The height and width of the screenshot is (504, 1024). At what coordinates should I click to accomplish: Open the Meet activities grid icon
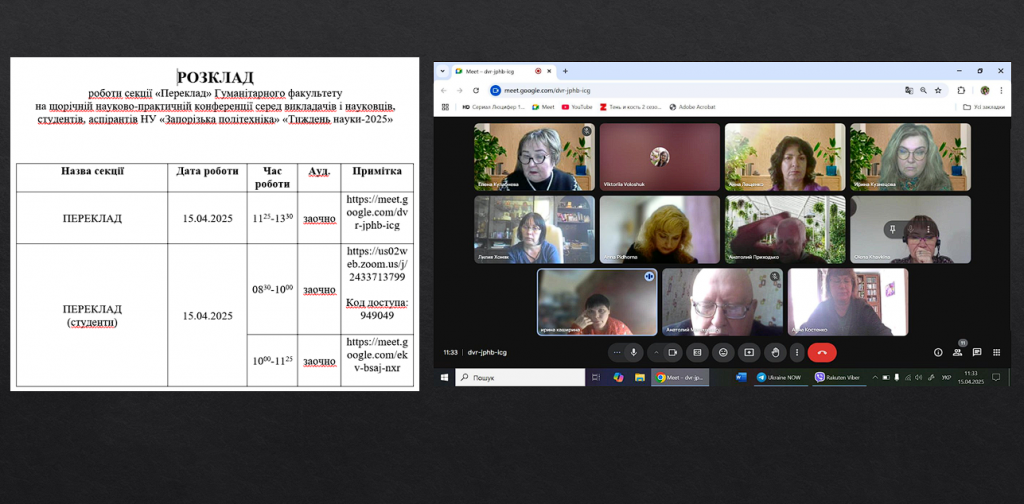click(997, 352)
